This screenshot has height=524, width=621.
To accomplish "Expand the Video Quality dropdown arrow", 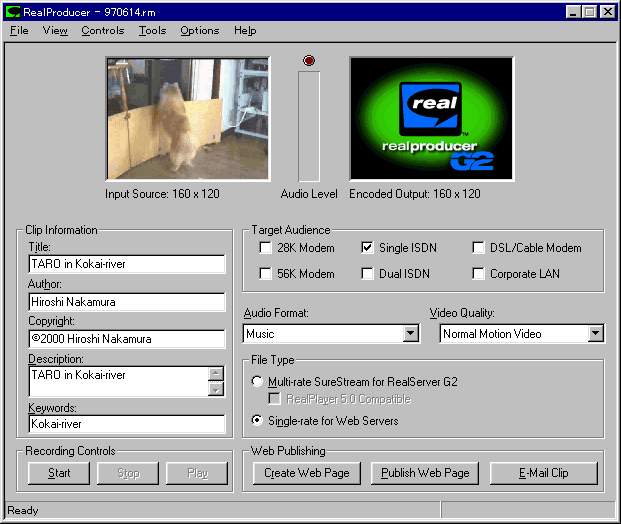I will coord(596,333).
